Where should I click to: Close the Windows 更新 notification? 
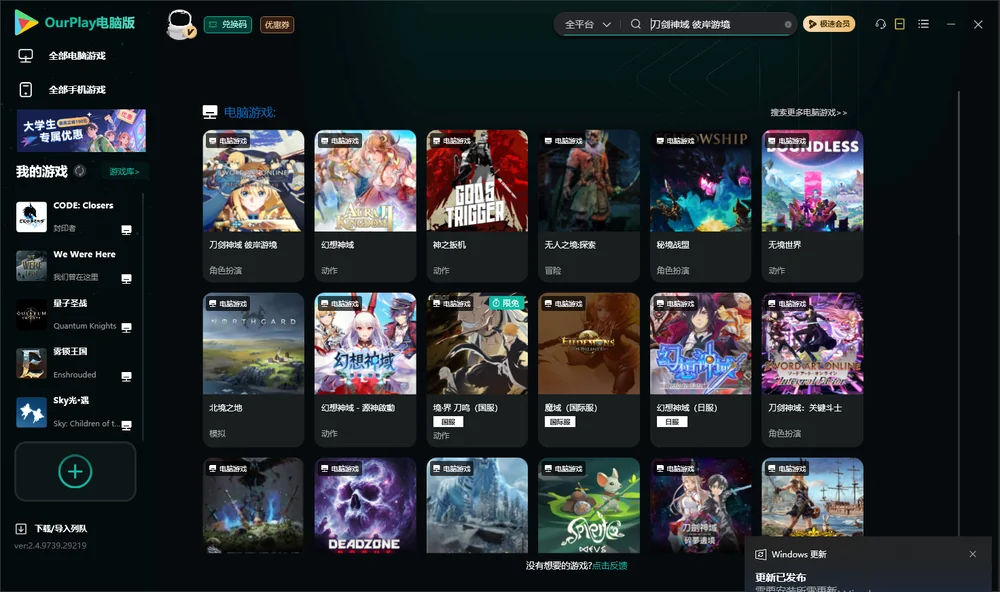click(x=973, y=554)
